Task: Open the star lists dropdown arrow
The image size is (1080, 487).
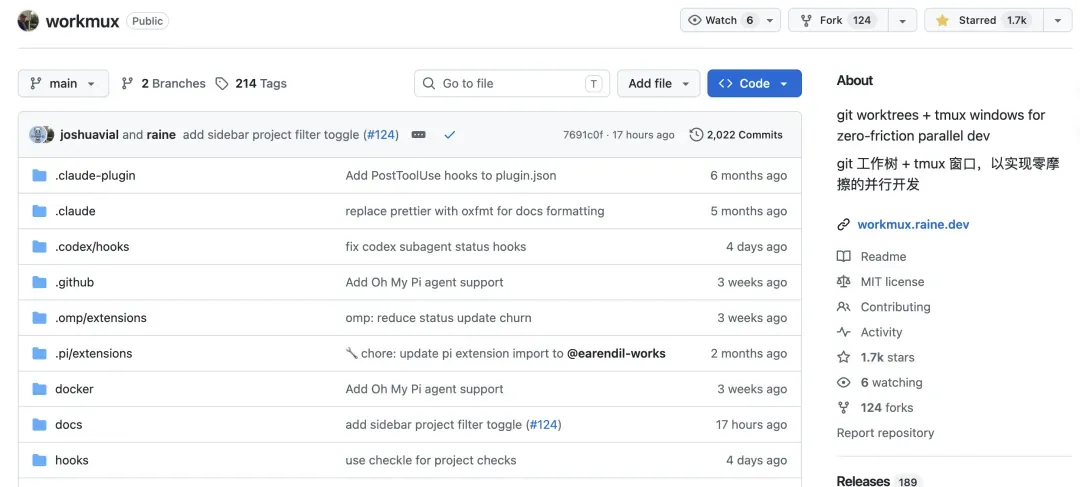Action: [x=1058, y=21]
